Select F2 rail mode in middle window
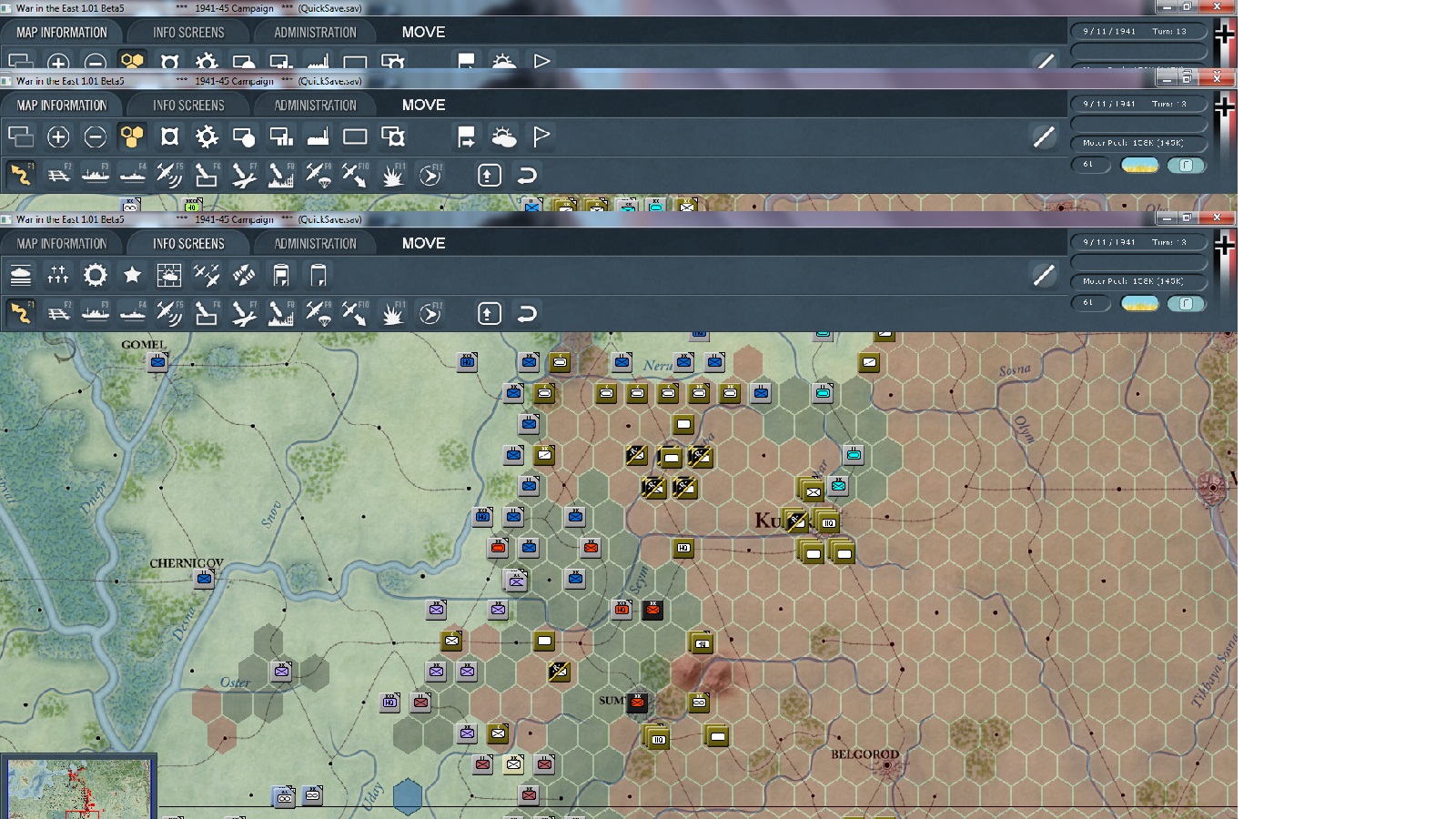The image size is (1456, 819). (58, 175)
